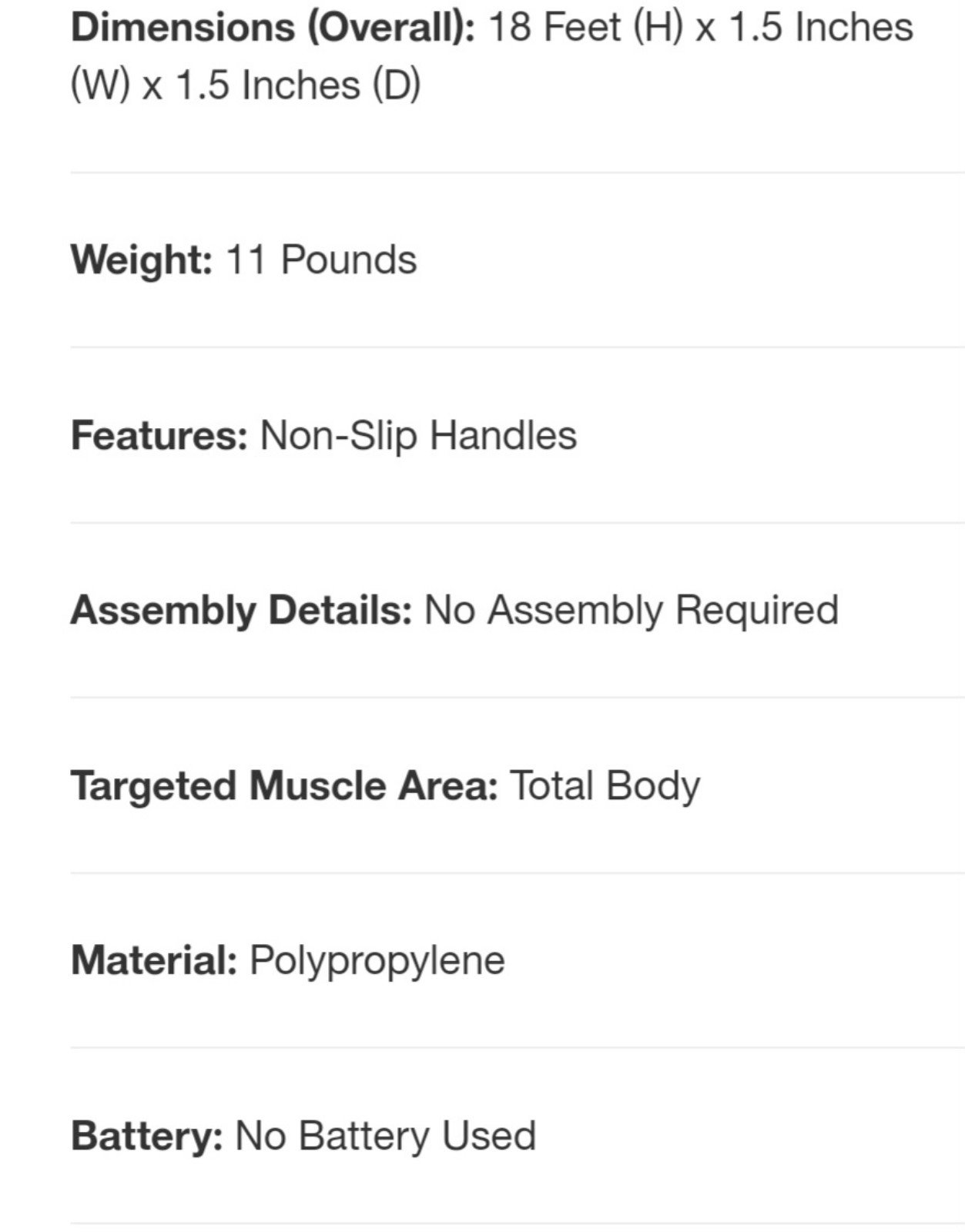Click the Targeted Muscle Area label

coord(284,786)
